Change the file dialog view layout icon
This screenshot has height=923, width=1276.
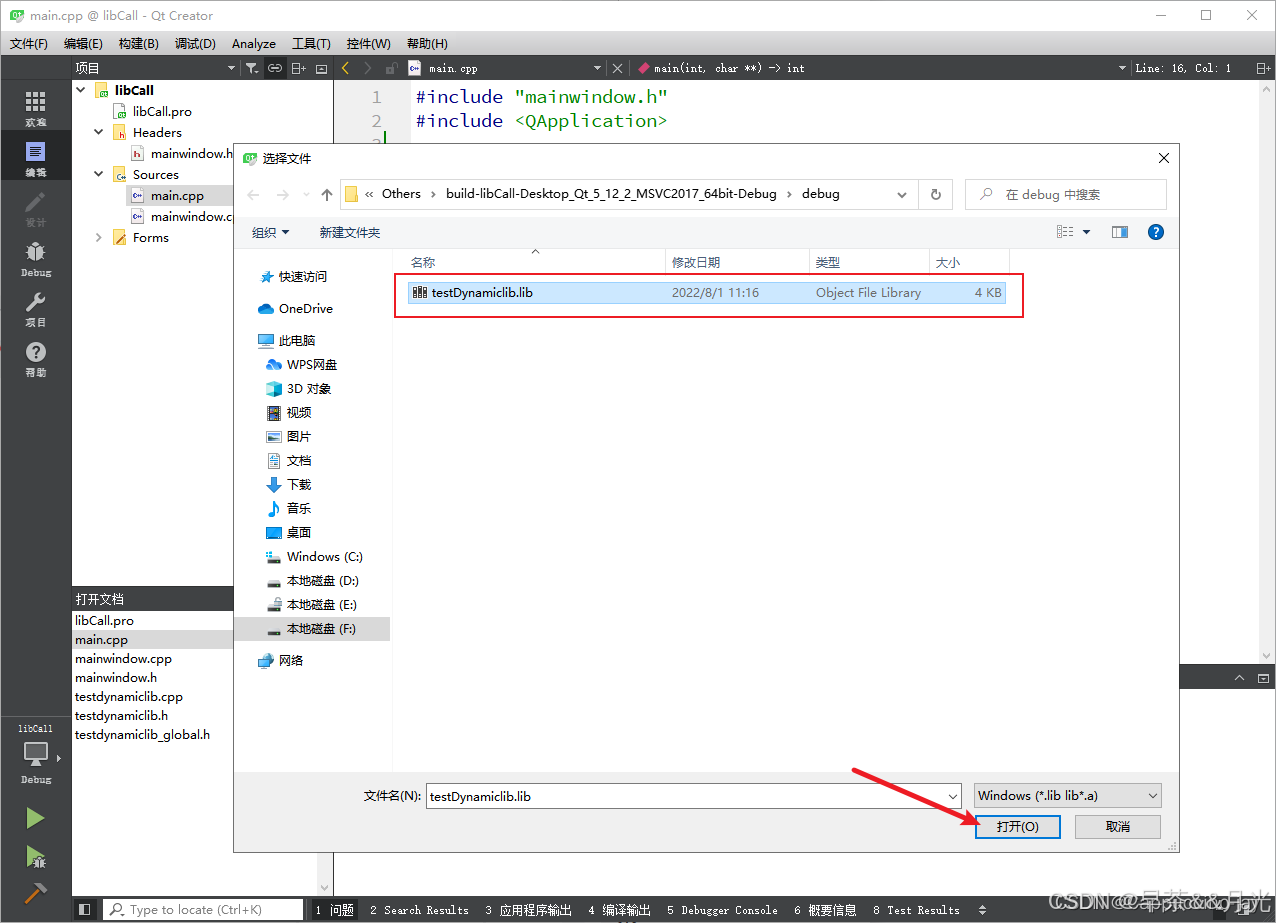pos(1065,232)
